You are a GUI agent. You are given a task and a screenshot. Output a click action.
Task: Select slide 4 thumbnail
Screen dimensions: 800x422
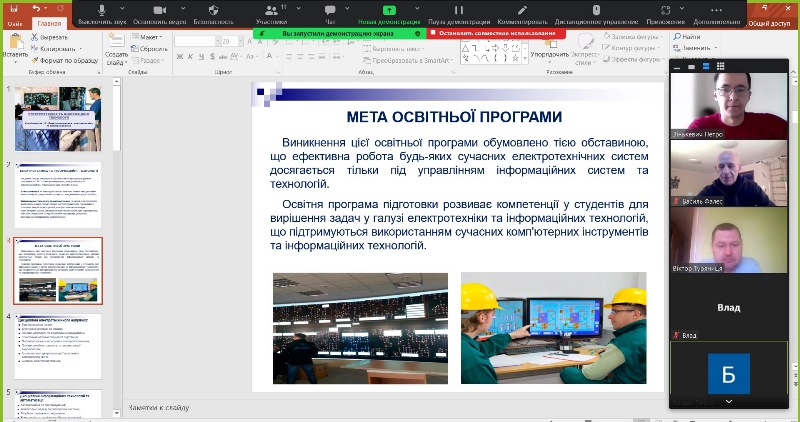coord(58,346)
